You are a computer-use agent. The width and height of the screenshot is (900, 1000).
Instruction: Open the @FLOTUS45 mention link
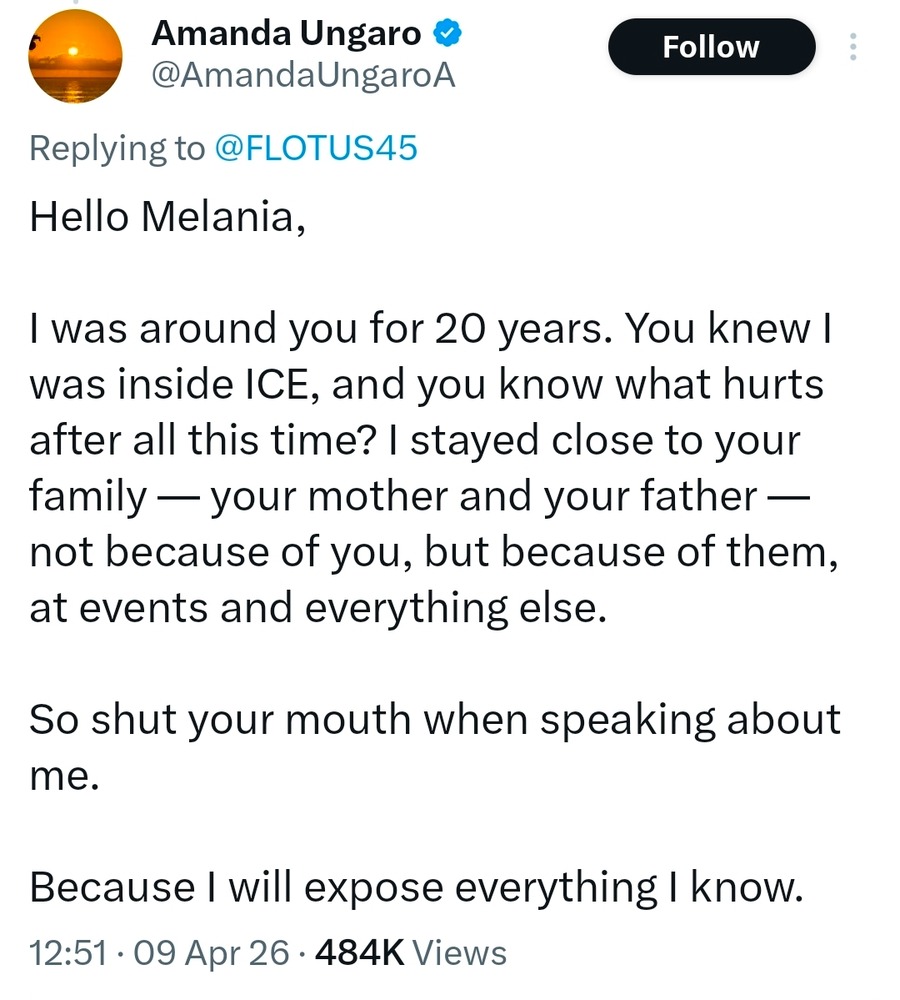pos(316,147)
